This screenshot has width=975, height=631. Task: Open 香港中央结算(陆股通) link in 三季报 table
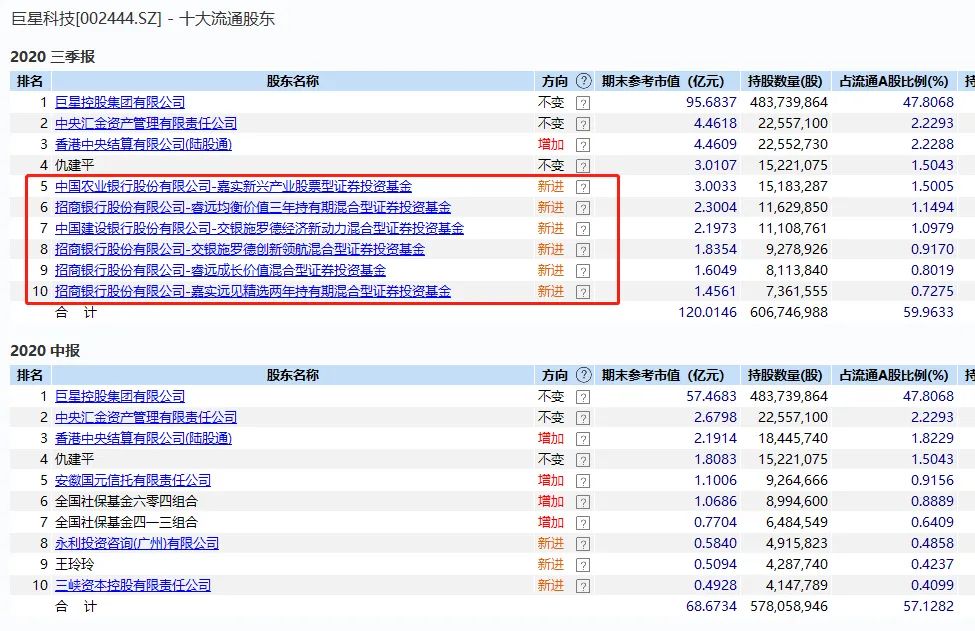coord(144,144)
